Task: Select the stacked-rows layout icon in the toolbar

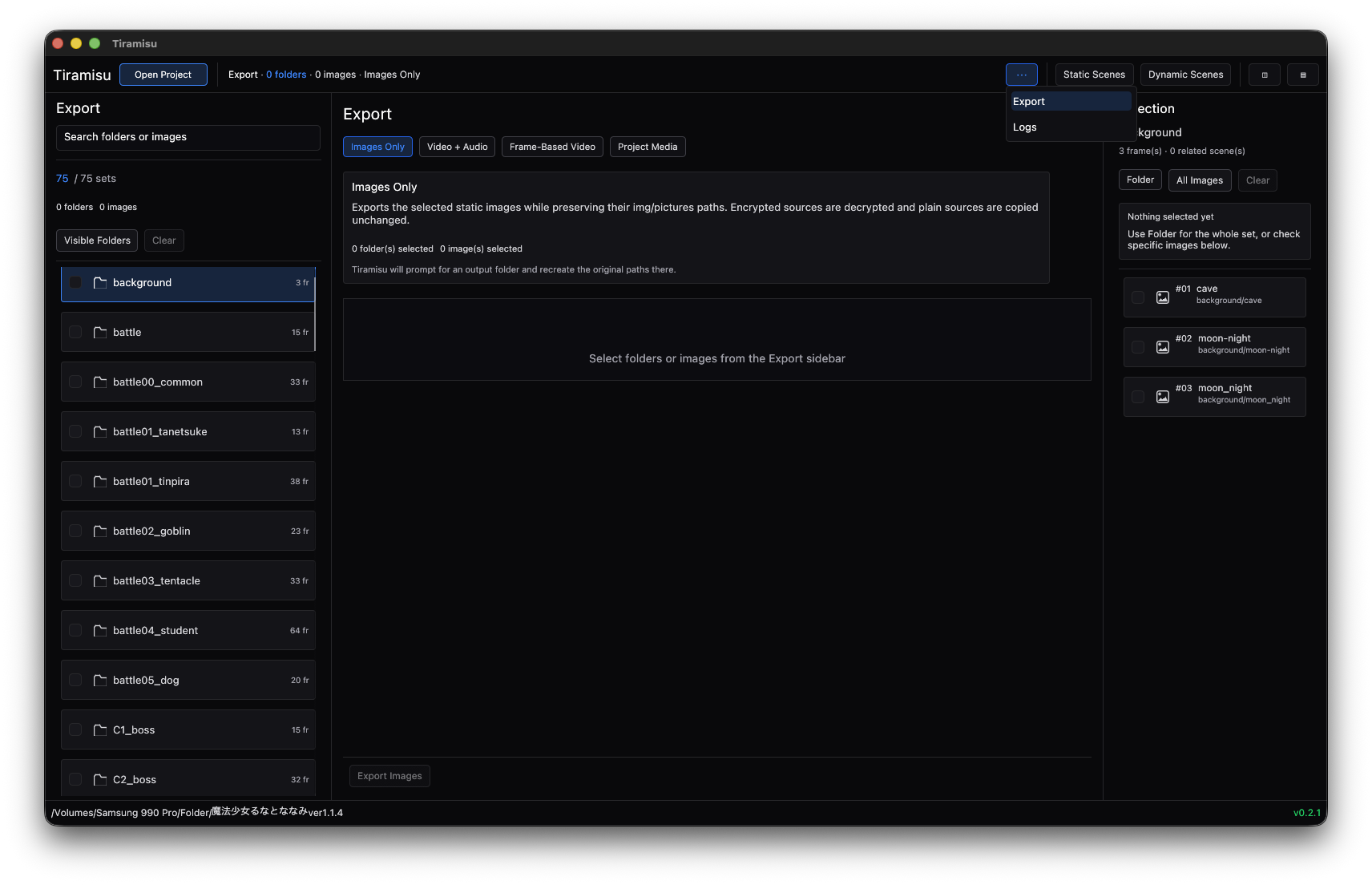Action: 1303,75
